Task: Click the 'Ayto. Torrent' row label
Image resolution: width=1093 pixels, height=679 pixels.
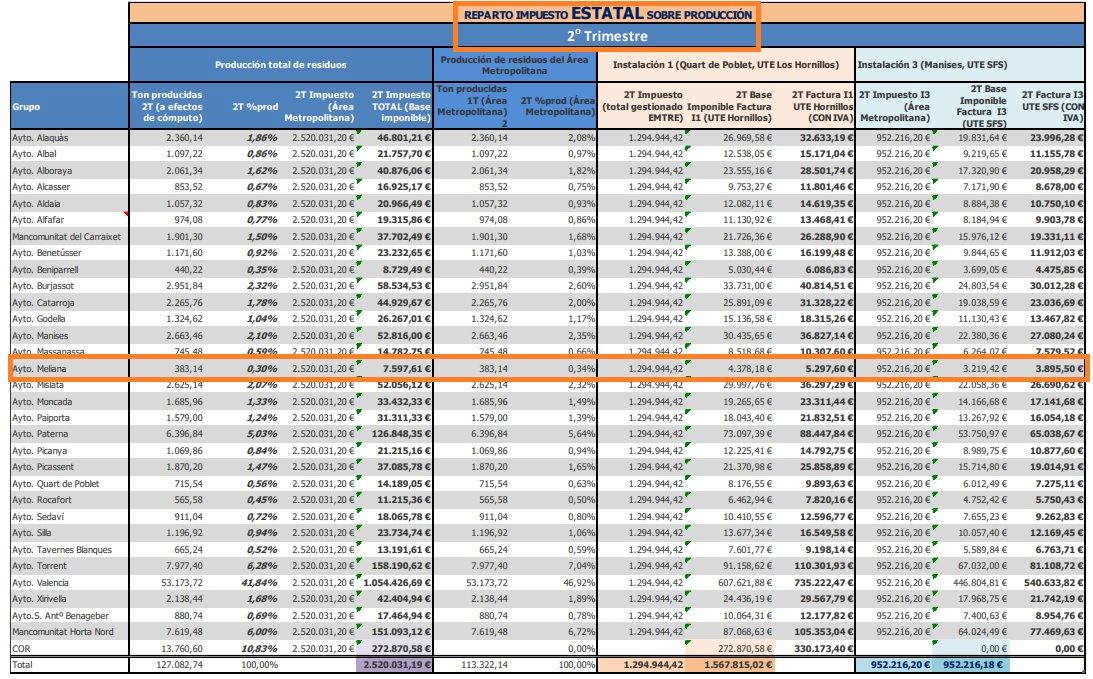Action: (x=68, y=566)
